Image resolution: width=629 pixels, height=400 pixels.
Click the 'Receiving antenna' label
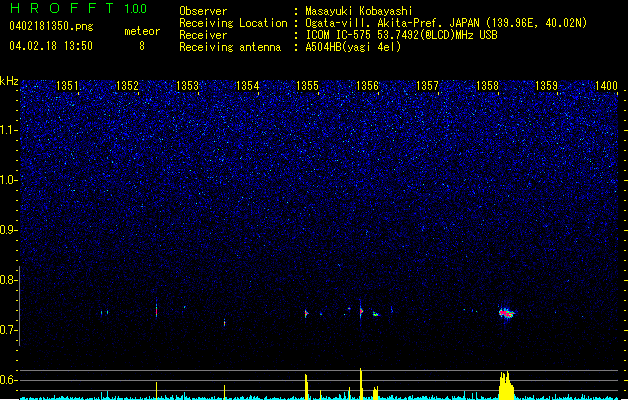click(230, 47)
